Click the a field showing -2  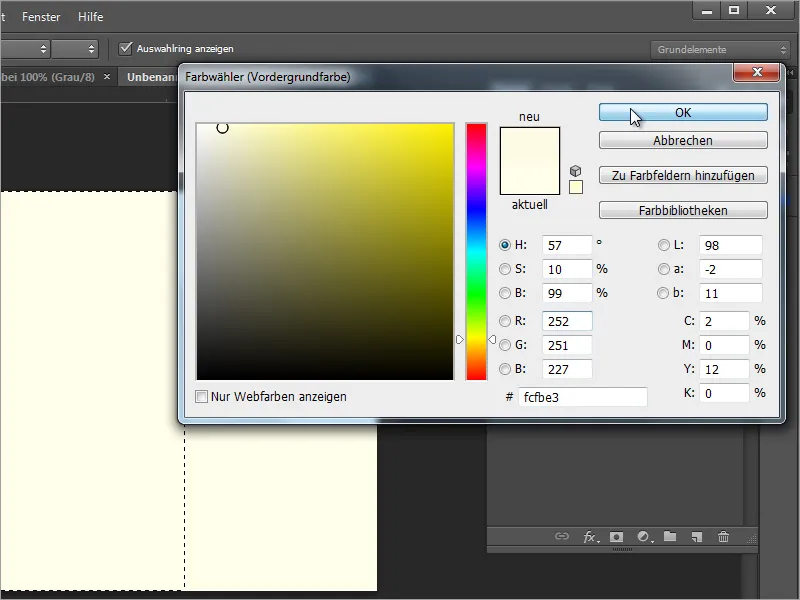[x=731, y=269]
